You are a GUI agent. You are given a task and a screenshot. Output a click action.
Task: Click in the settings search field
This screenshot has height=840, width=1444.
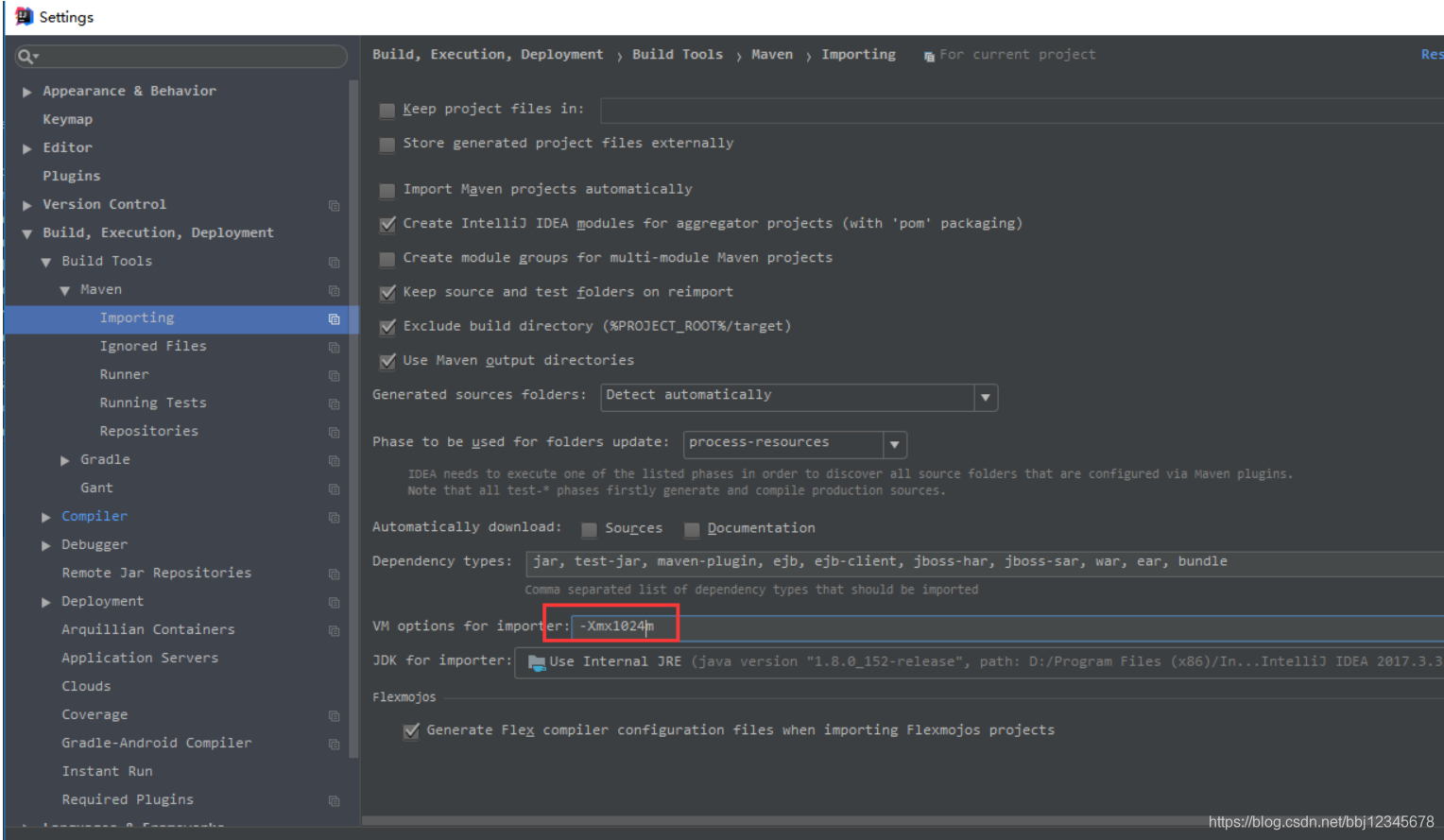pos(181,57)
